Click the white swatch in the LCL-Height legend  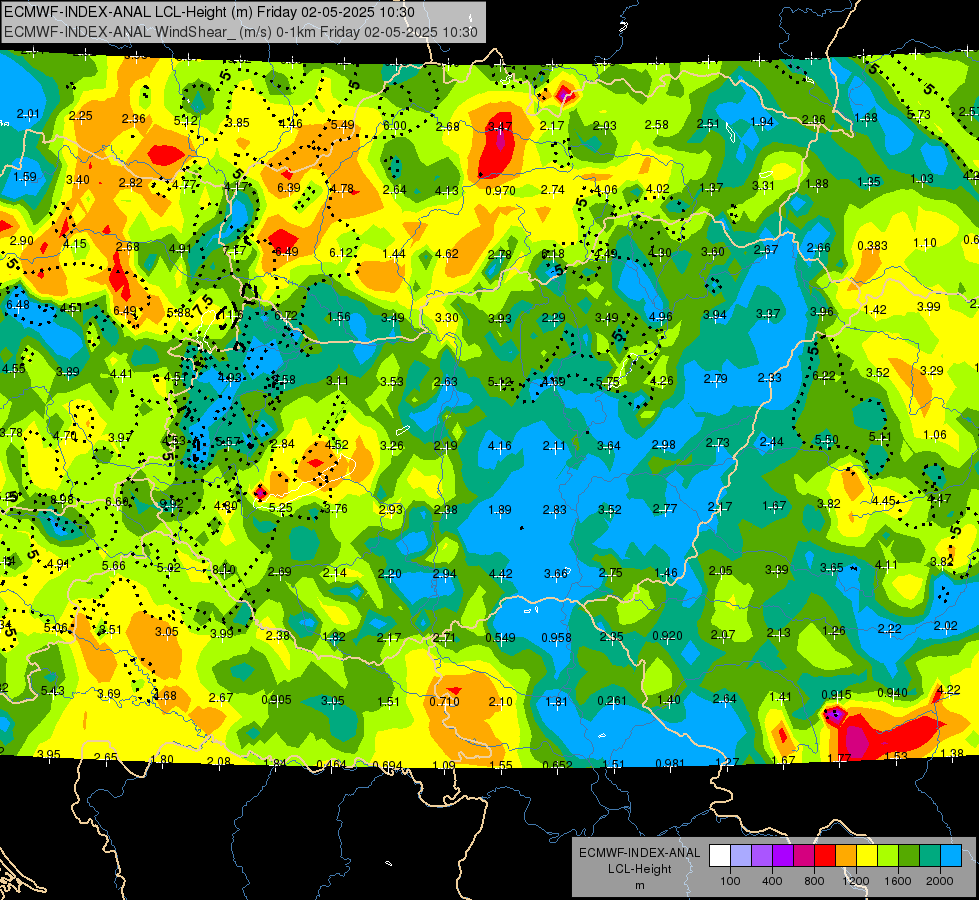tap(719, 856)
